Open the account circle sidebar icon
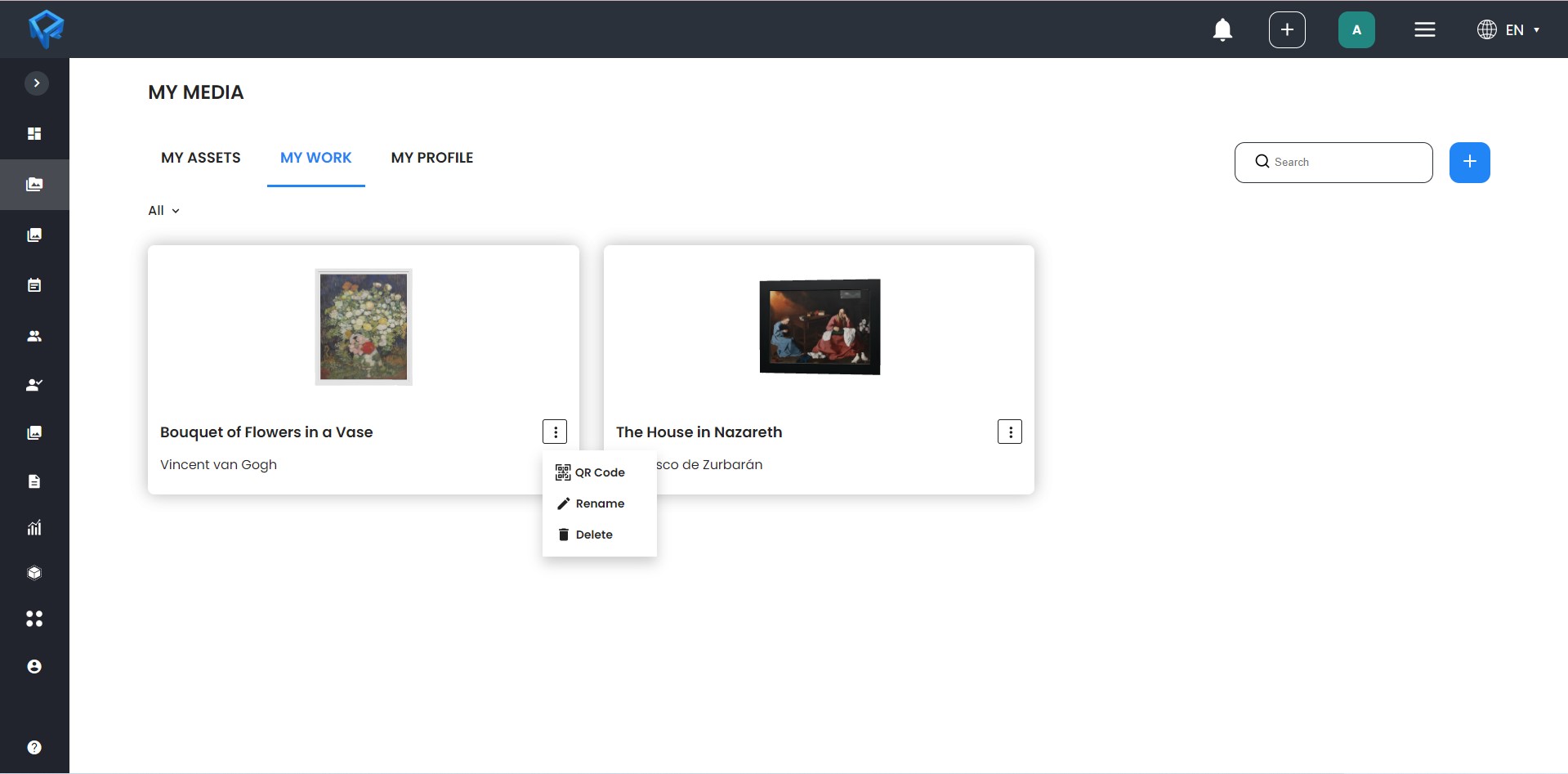Viewport: 1568px width, 774px height. pos(34,667)
